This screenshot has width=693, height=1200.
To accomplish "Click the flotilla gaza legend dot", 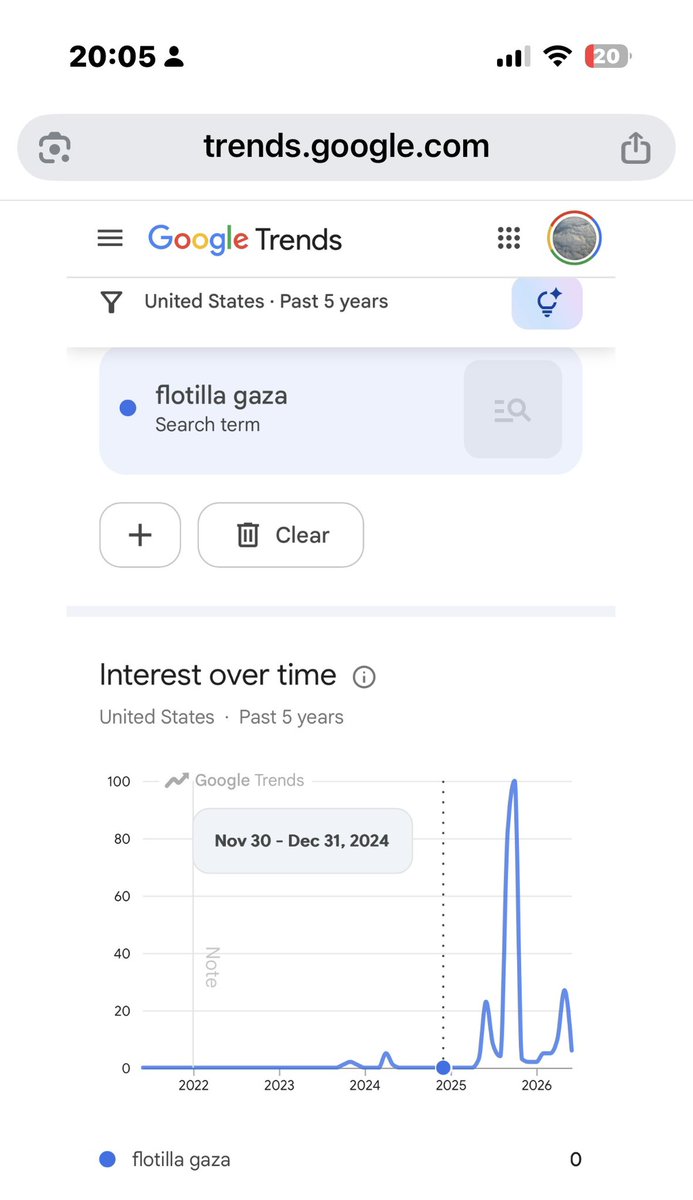I will click(108, 1159).
